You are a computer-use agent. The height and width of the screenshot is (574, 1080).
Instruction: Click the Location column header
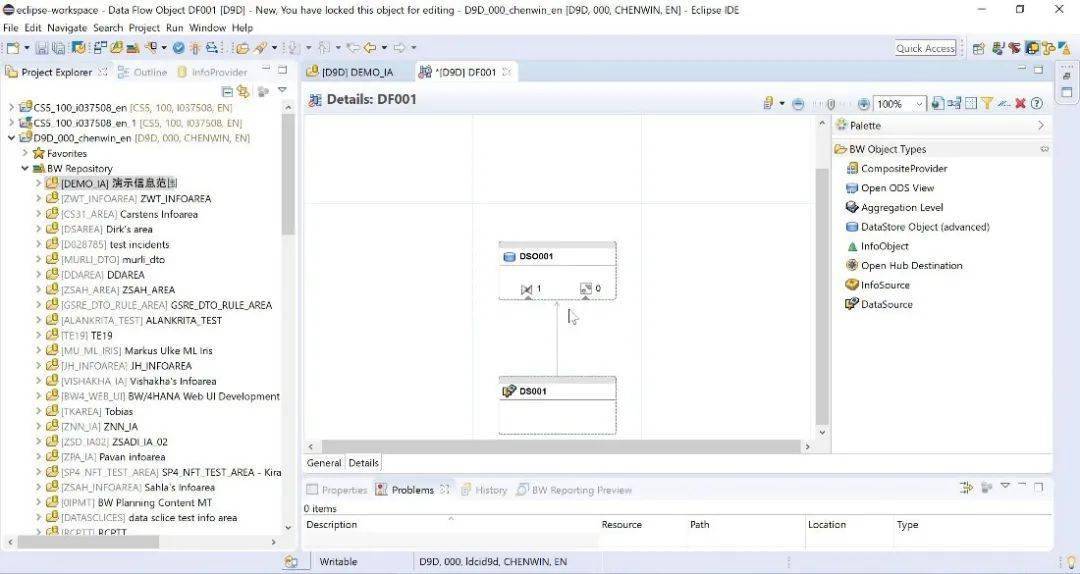pyautogui.click(x=827, y=525)
